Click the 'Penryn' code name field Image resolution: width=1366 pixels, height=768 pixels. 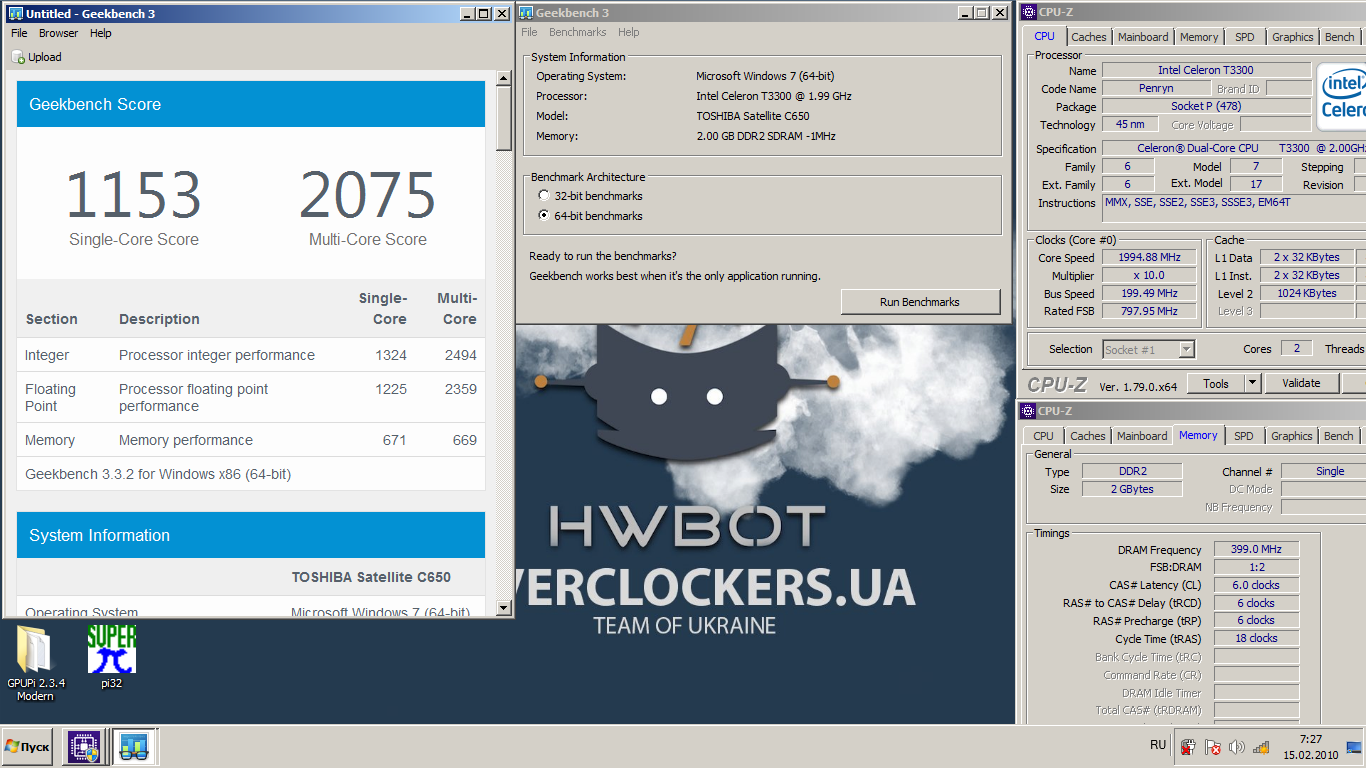(x=1156, y=88)
